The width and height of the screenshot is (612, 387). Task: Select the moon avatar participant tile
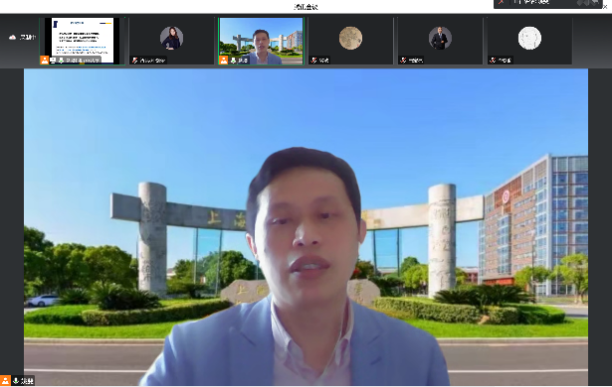coord(350,41)
